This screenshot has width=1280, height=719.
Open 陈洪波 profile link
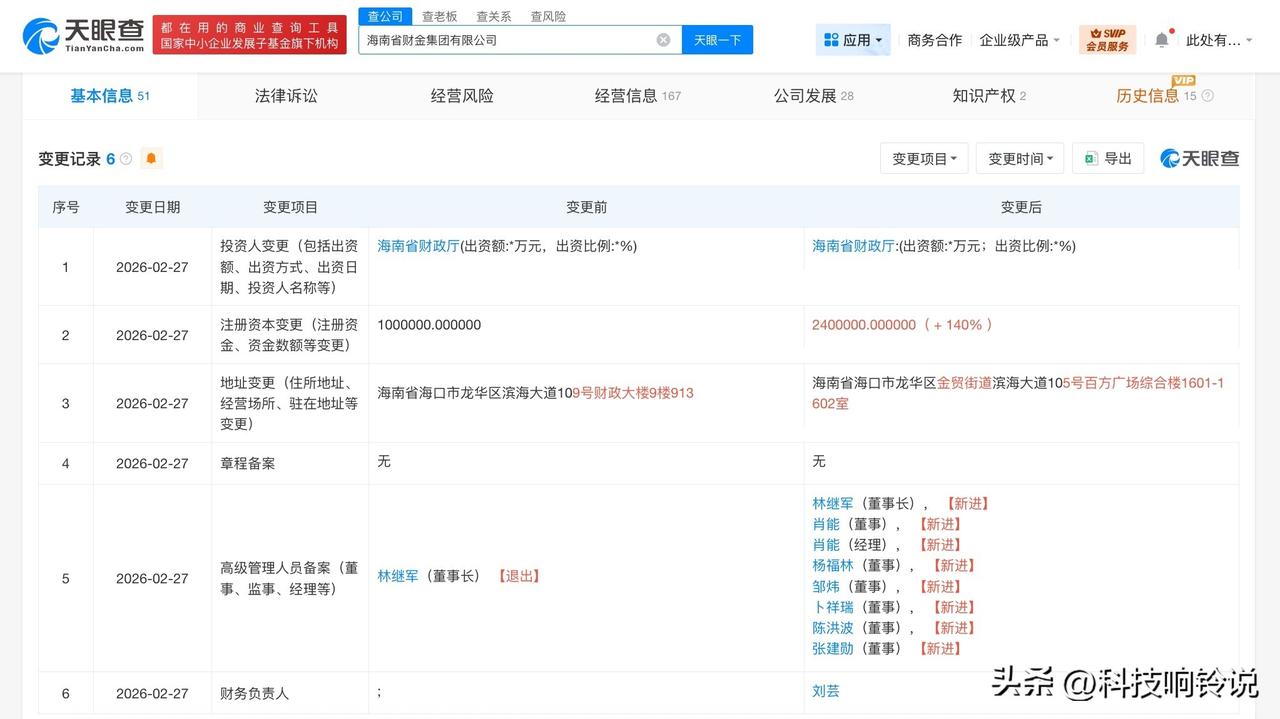tap(833, 628)
